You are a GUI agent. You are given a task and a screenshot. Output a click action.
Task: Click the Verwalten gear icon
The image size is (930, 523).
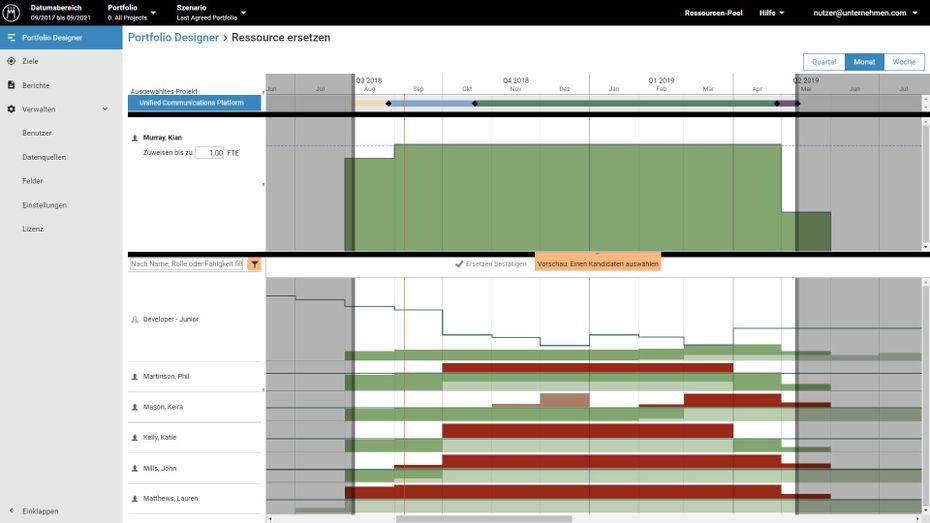pyautogui.click(x=11, y=109)
